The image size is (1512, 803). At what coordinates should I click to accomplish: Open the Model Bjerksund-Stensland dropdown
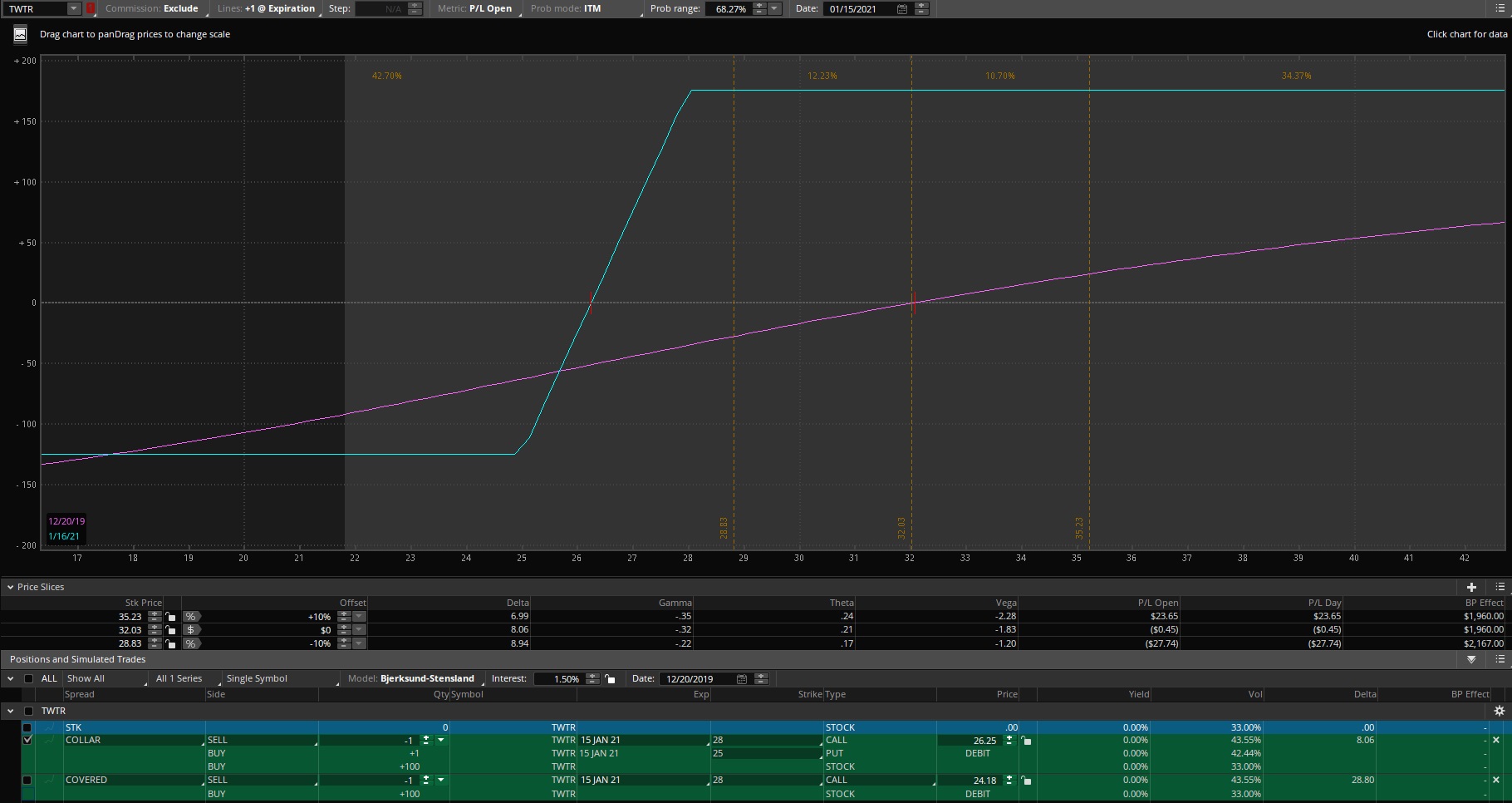pos(426,679)
